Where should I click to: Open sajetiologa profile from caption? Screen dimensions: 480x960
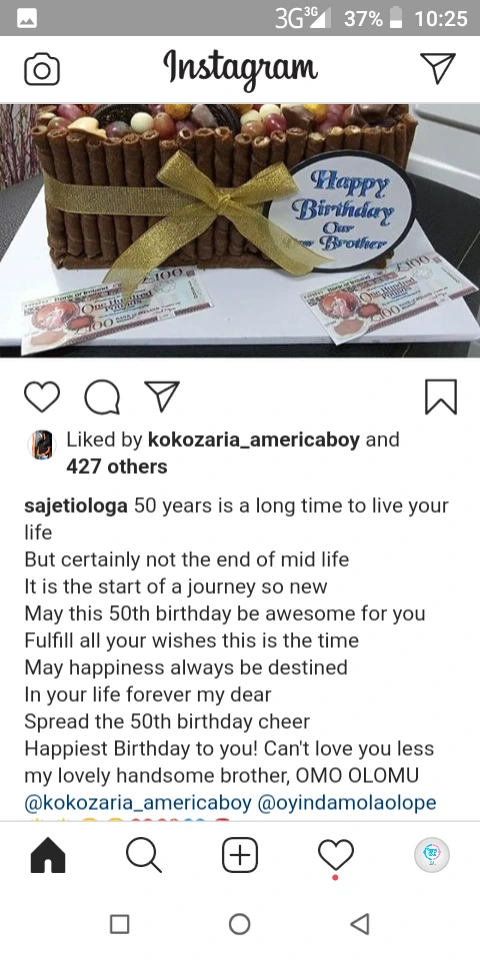[76, 506]
